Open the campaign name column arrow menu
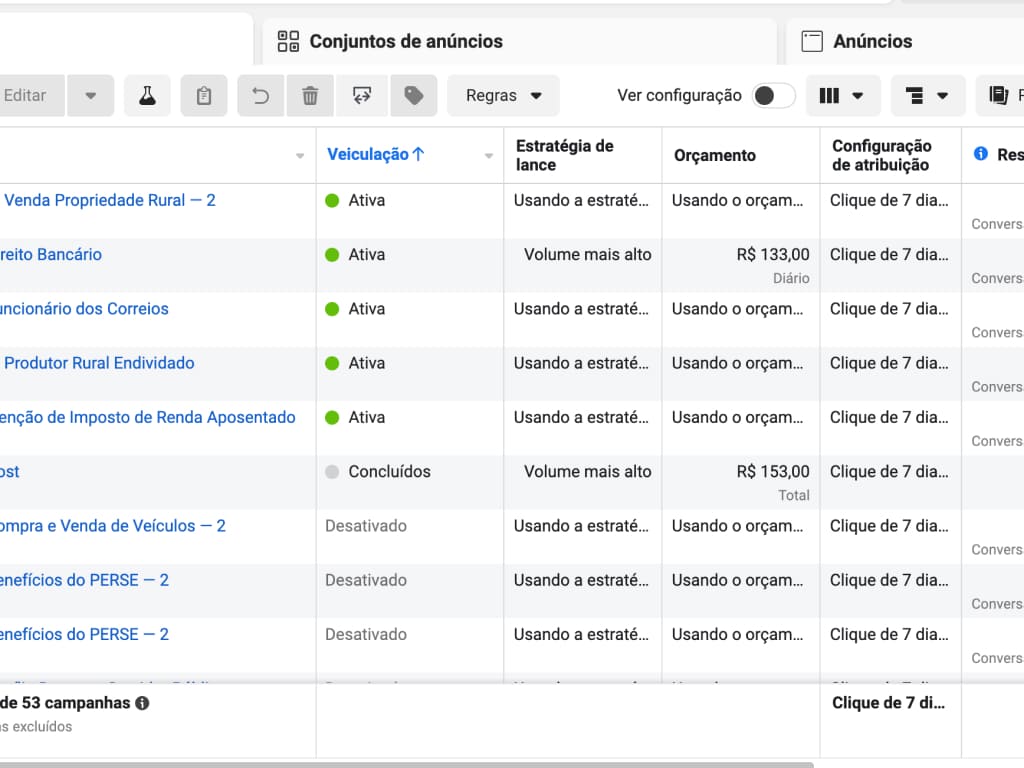1024x768 pixels. click(300, 155)
